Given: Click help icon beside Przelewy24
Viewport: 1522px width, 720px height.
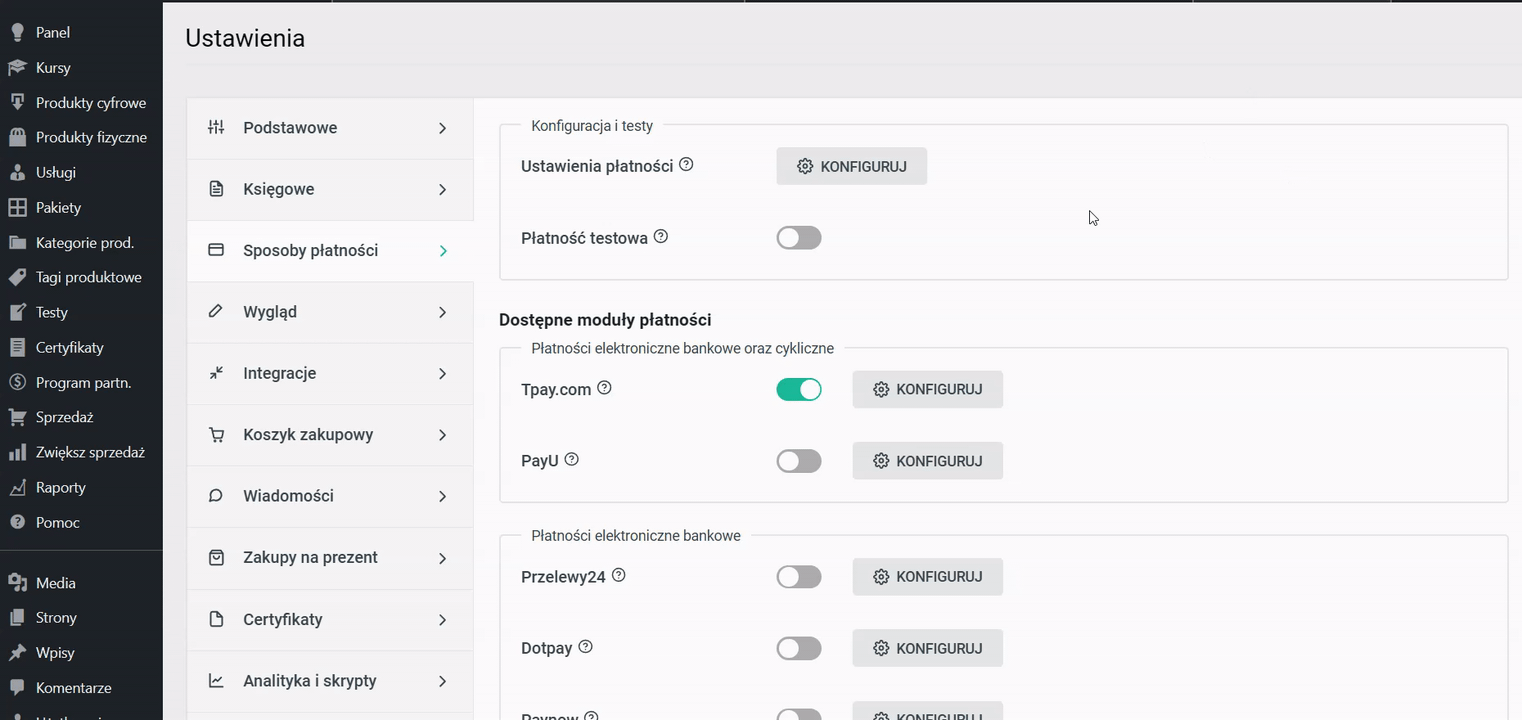Looking at the screenshot, I should [619, 576].
